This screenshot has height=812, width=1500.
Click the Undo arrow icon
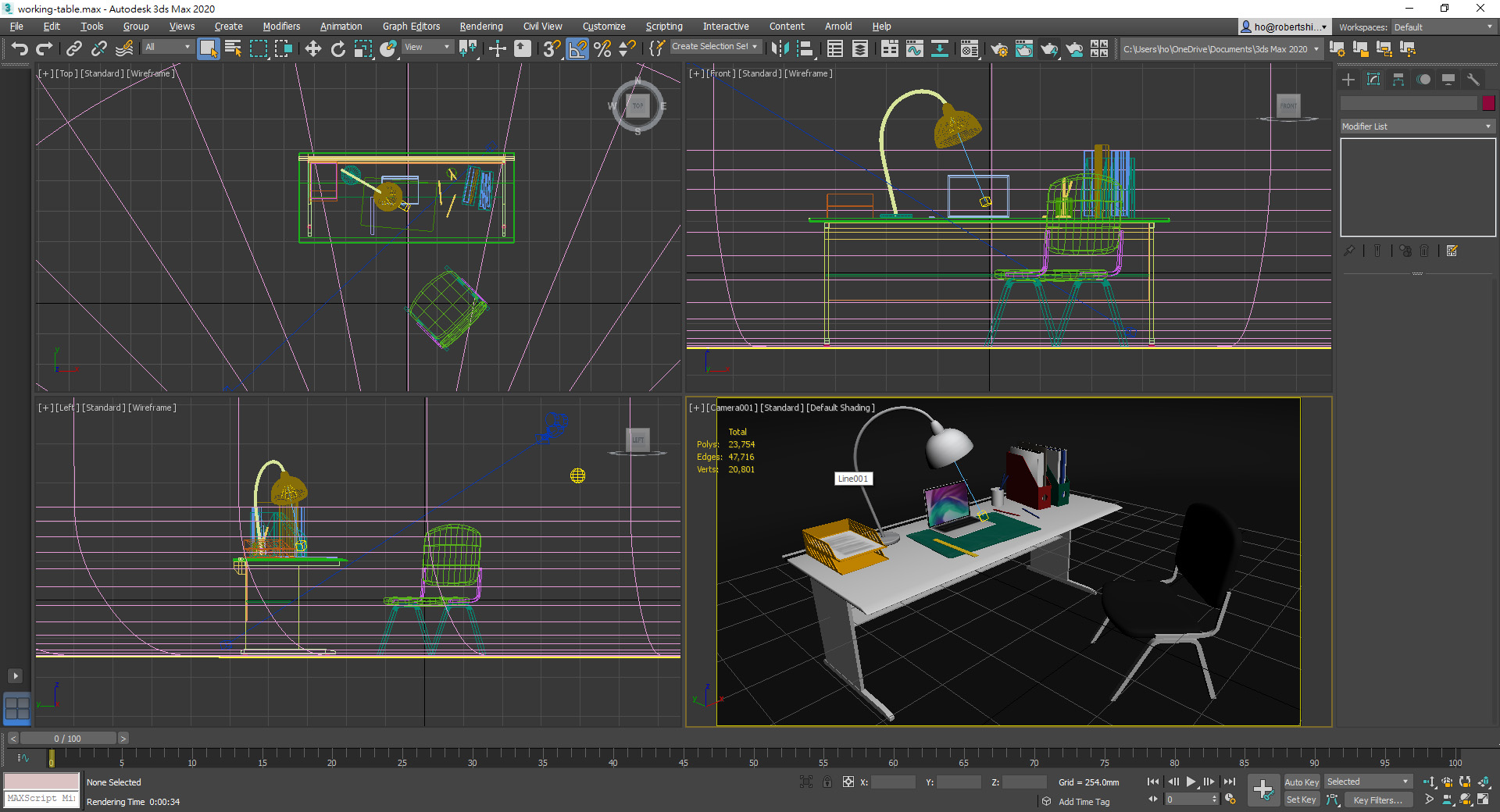coord(20,49)
